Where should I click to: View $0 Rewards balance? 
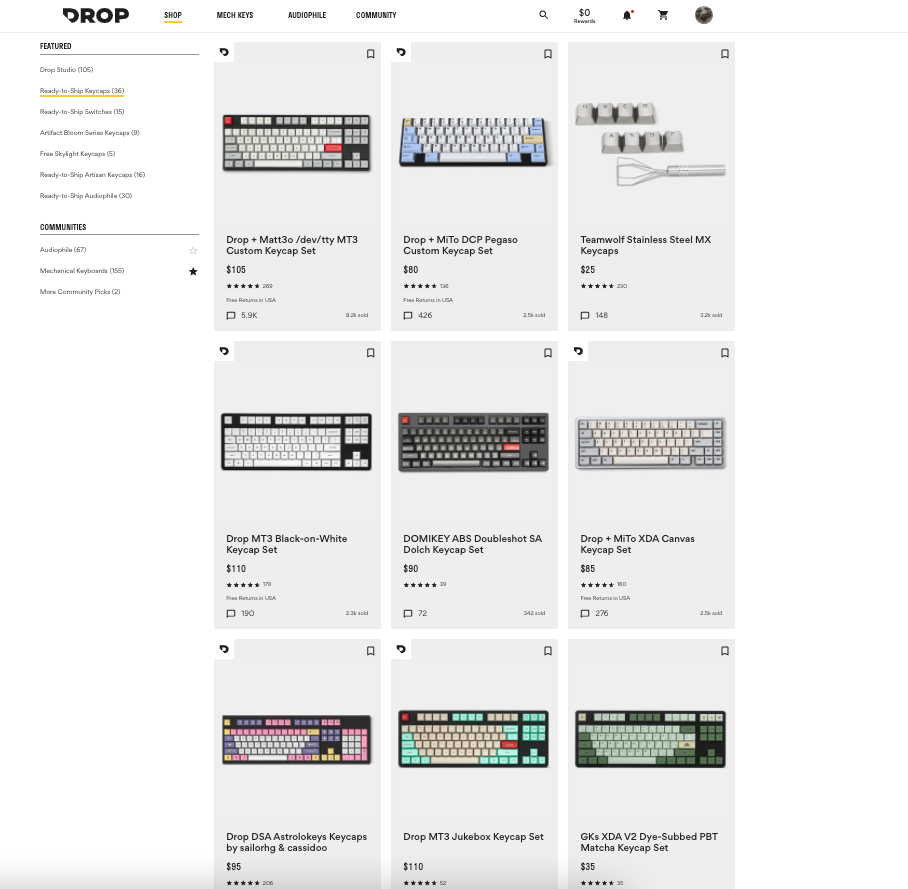pos(584,15)
